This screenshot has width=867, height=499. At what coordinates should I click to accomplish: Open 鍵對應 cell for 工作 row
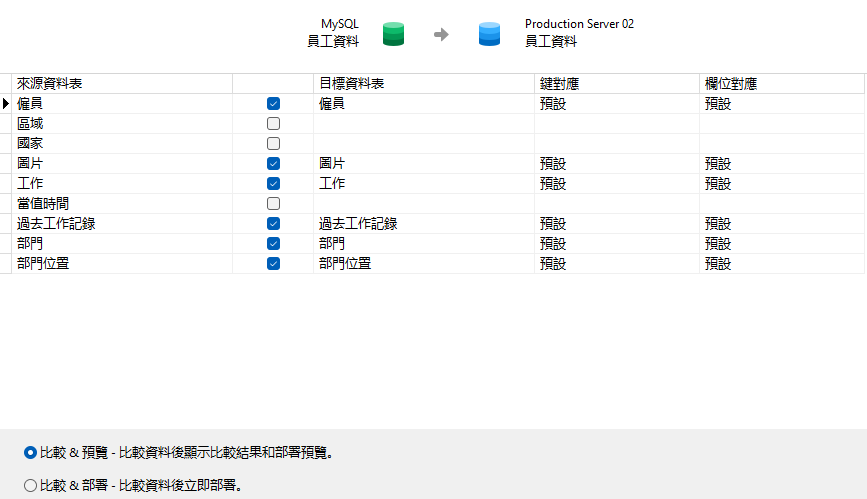(616, 183)
